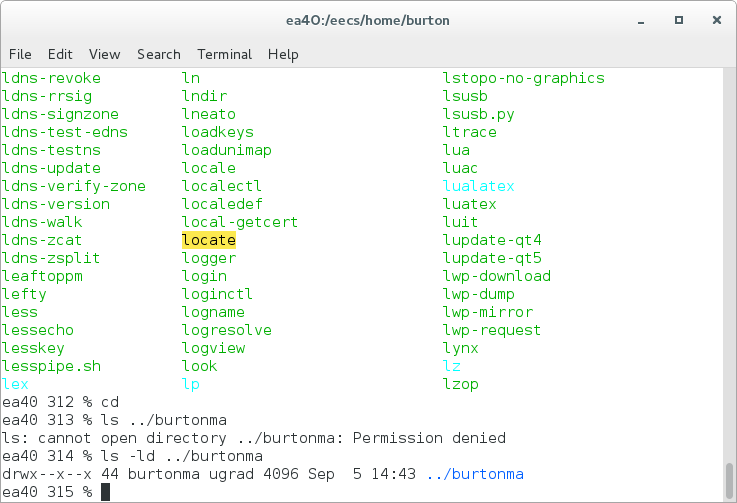This screenshot has width=737, height=503.
Task: Click the terminal cursor at prompt 315
Action: pos(105,492)
